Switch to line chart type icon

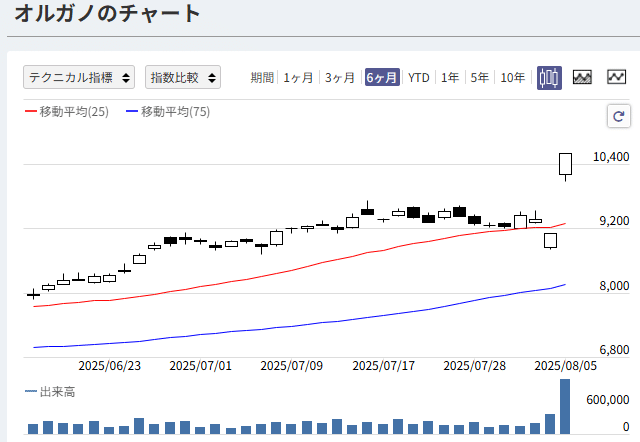[616, 77]
